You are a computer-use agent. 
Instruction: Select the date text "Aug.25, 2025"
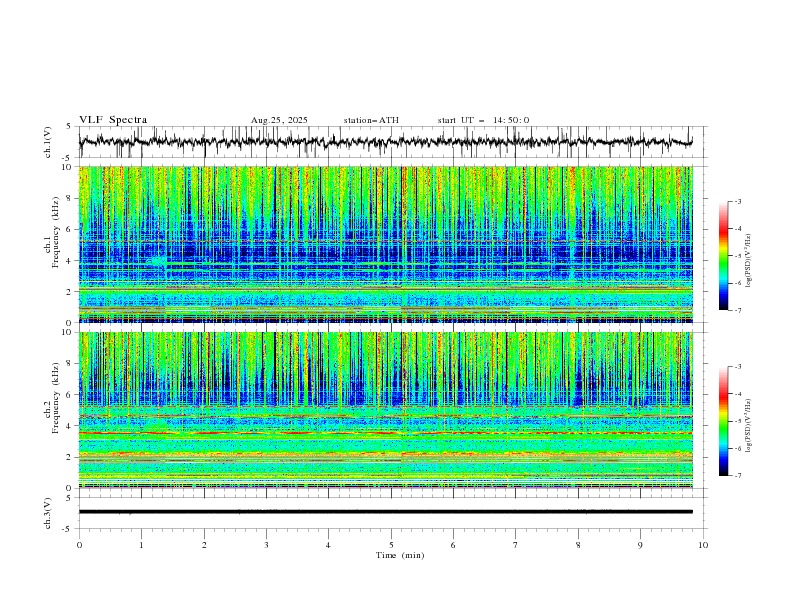[279, 120]
